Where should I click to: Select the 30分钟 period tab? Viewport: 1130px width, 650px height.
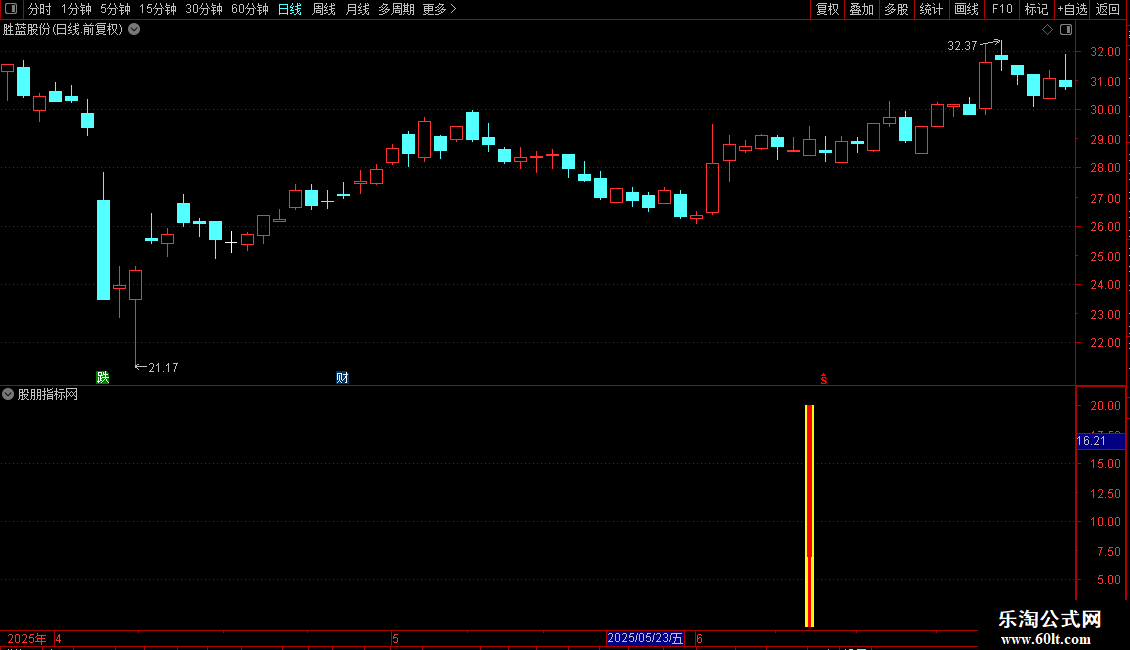click(x=204, y=9)
